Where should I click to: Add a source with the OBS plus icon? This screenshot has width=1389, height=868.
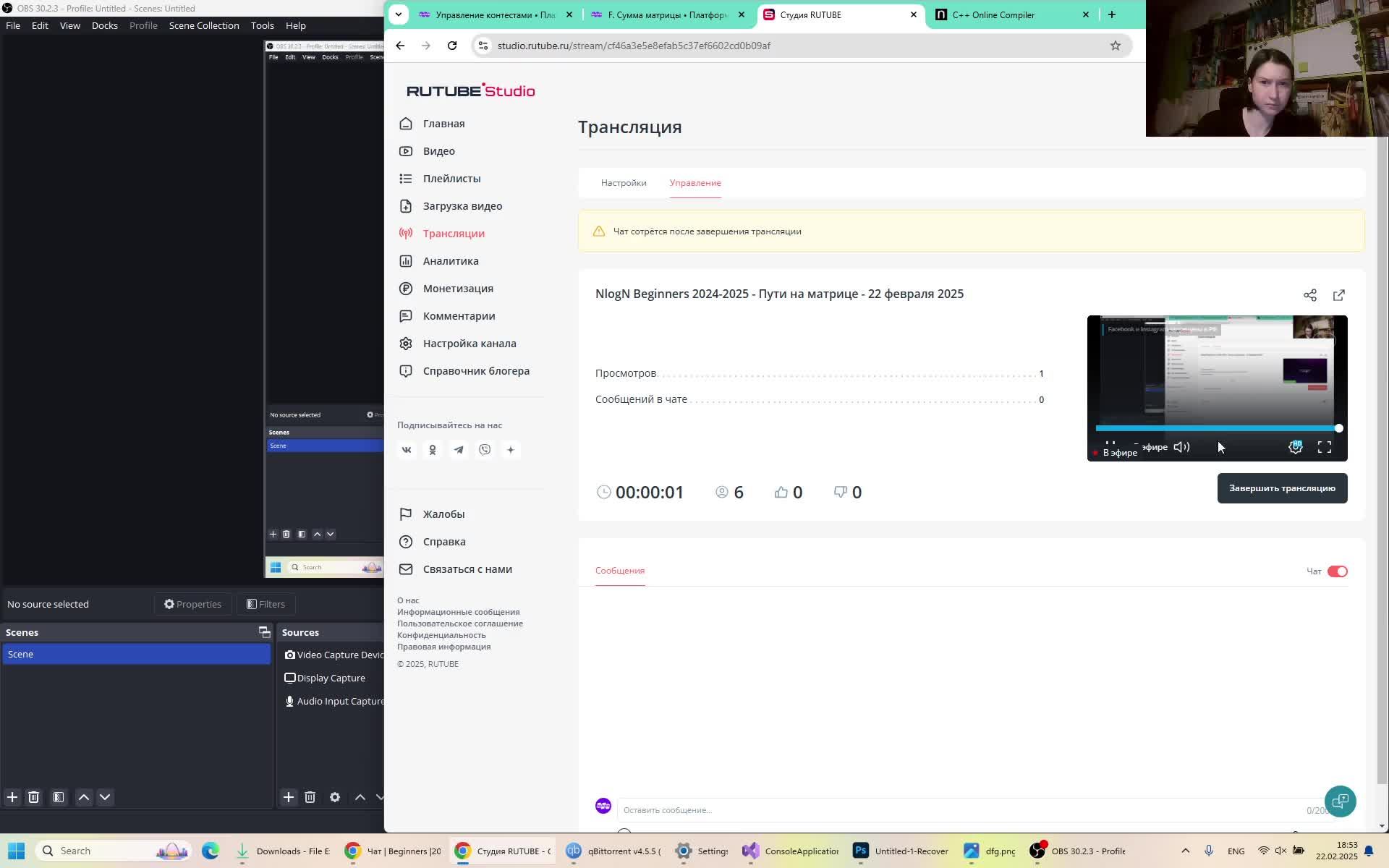tap(288, 797)
